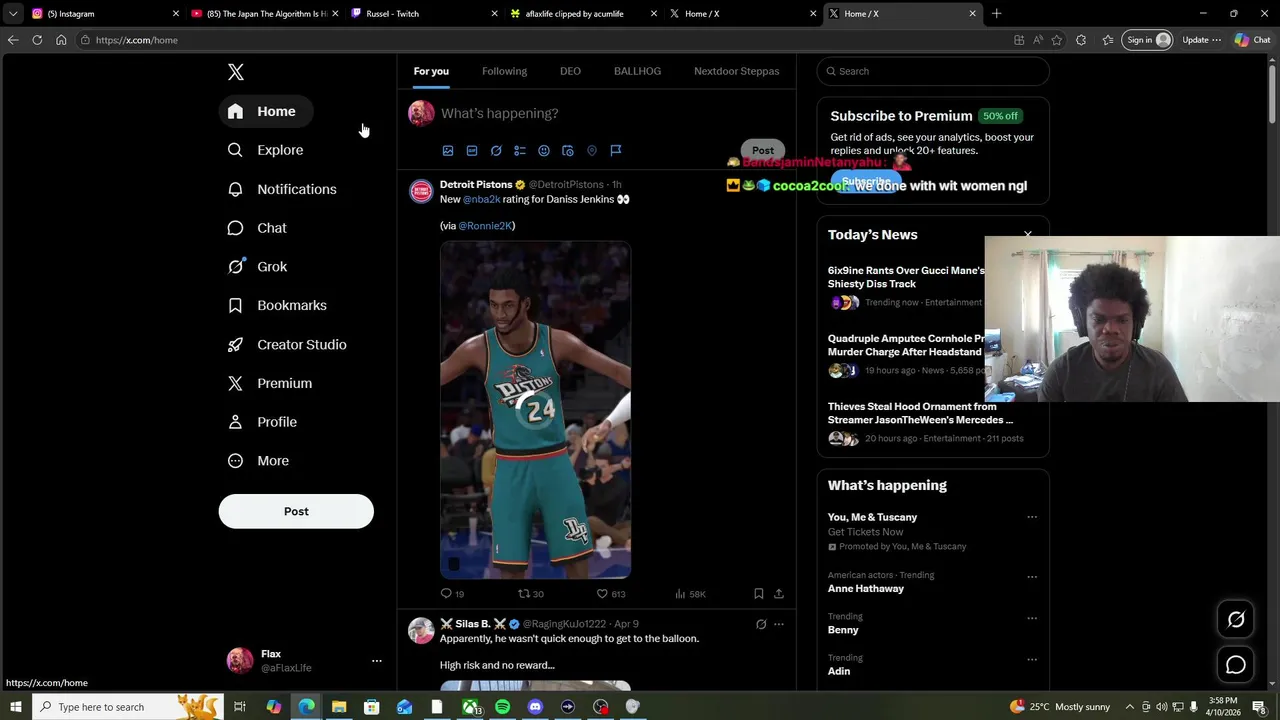Switch to Nextdoor Steppas tab

click(736, 71)
